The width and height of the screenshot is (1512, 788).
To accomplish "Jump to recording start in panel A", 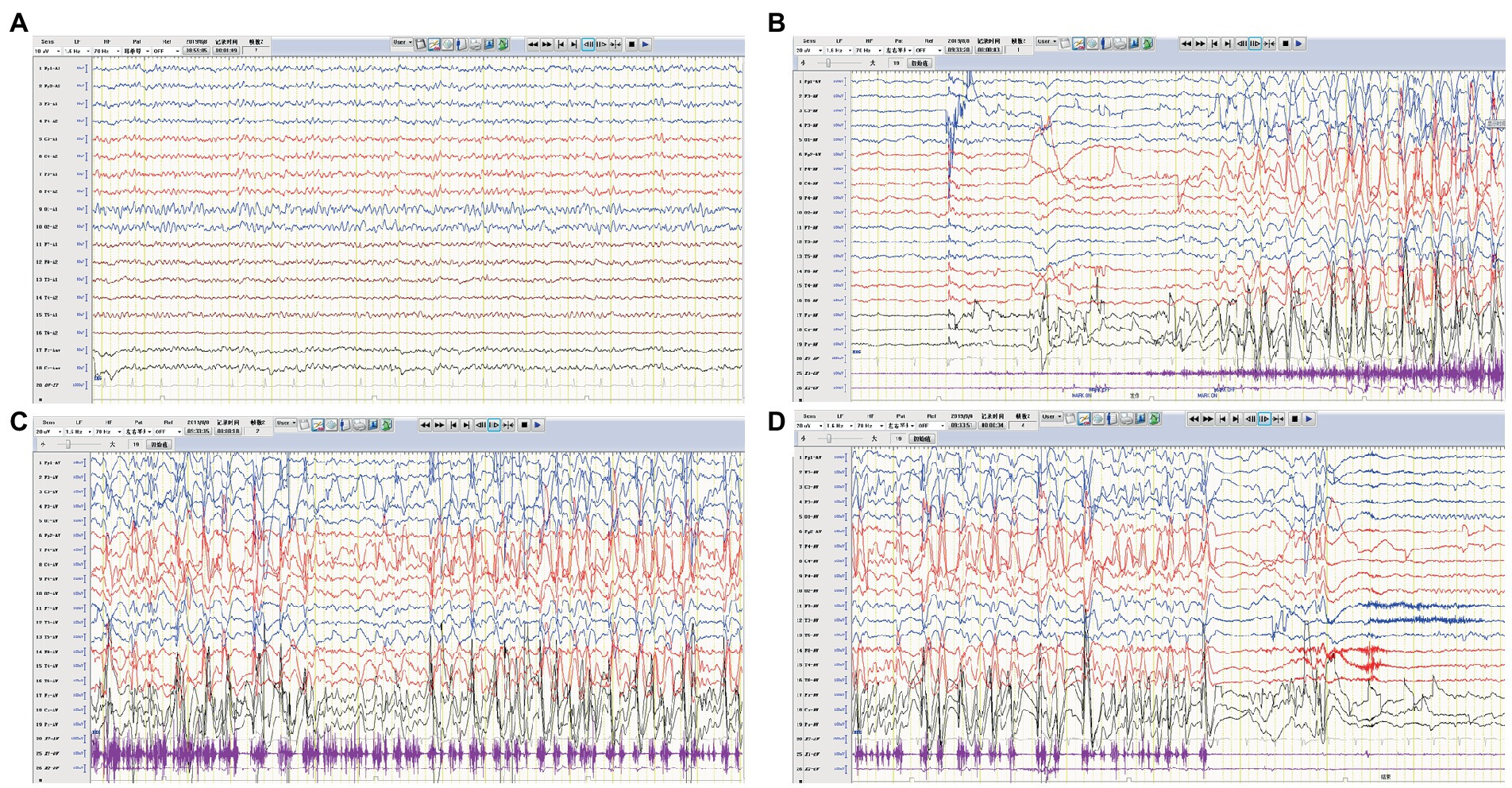I will click(561, 44).
